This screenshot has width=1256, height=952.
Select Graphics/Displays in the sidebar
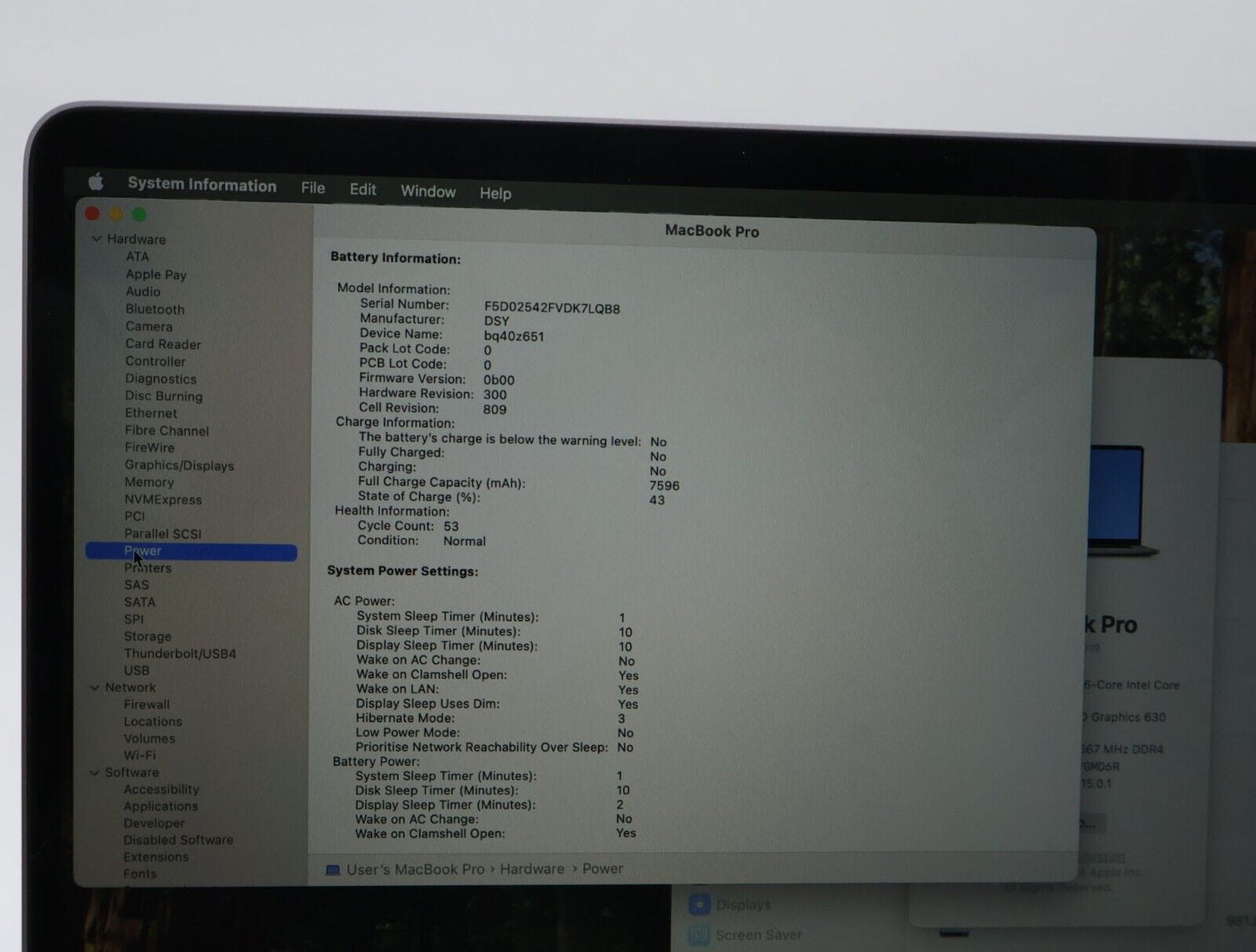(x=179, y=465)
